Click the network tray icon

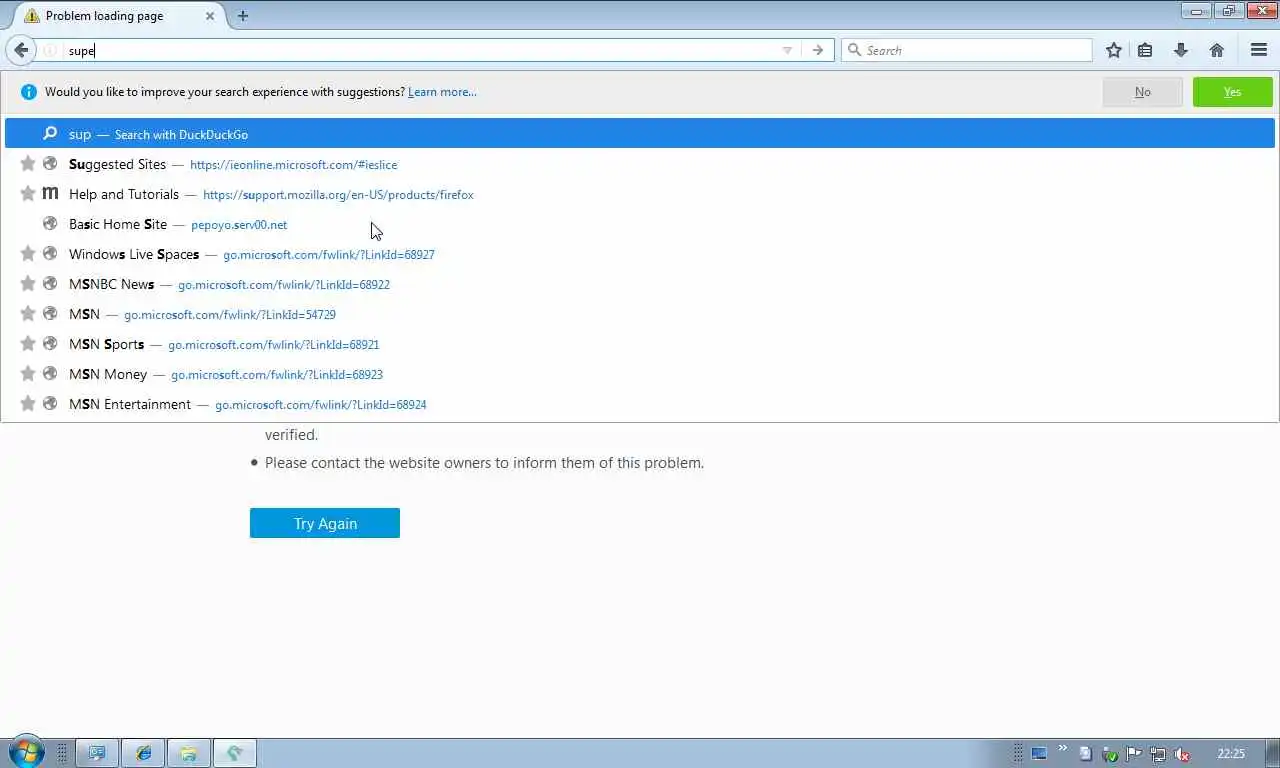(x=1158, y=754)
